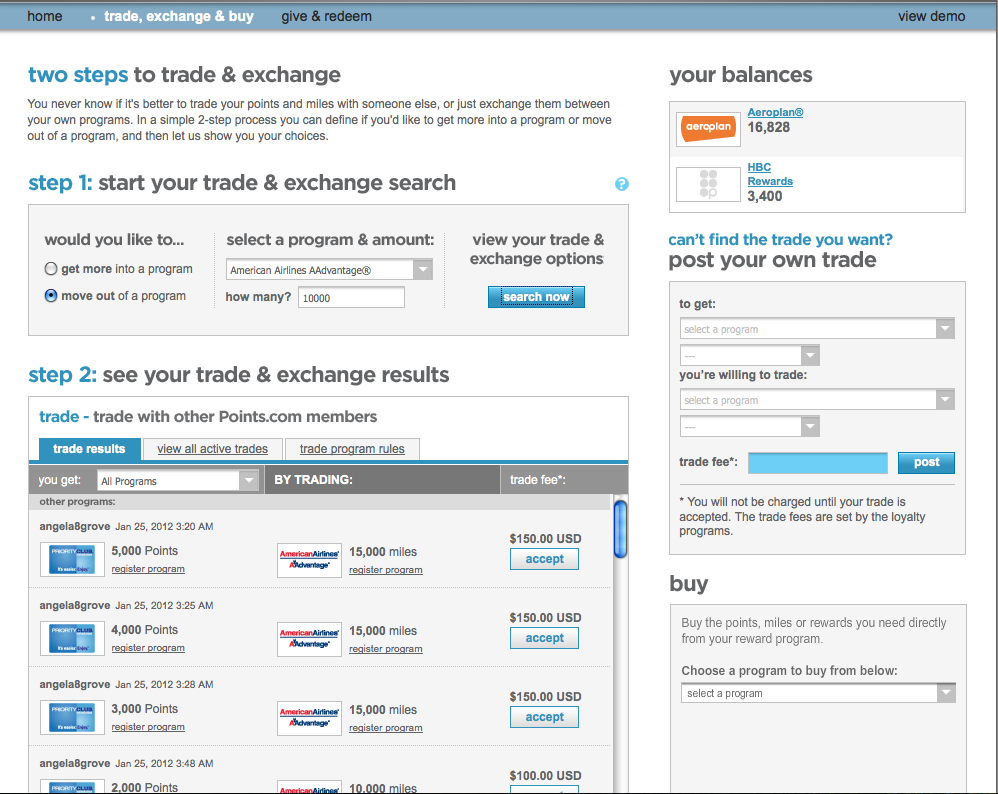998x794 pixels.
Task: Open the American Airlines AAdvantage program dropdown
Action: click(329, 270)
